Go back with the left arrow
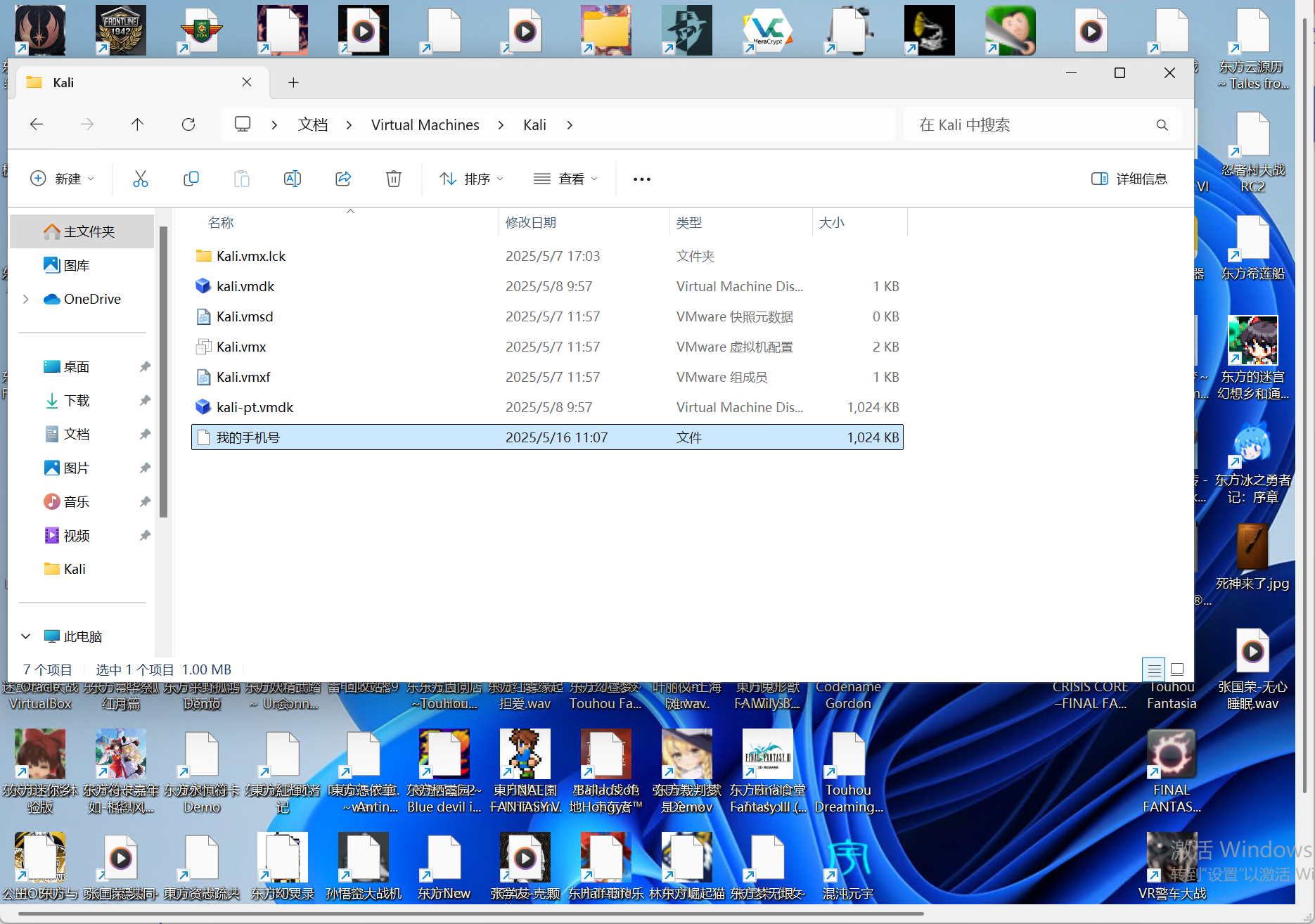This screenshot has height=924, width=1315. click(37, 124)
